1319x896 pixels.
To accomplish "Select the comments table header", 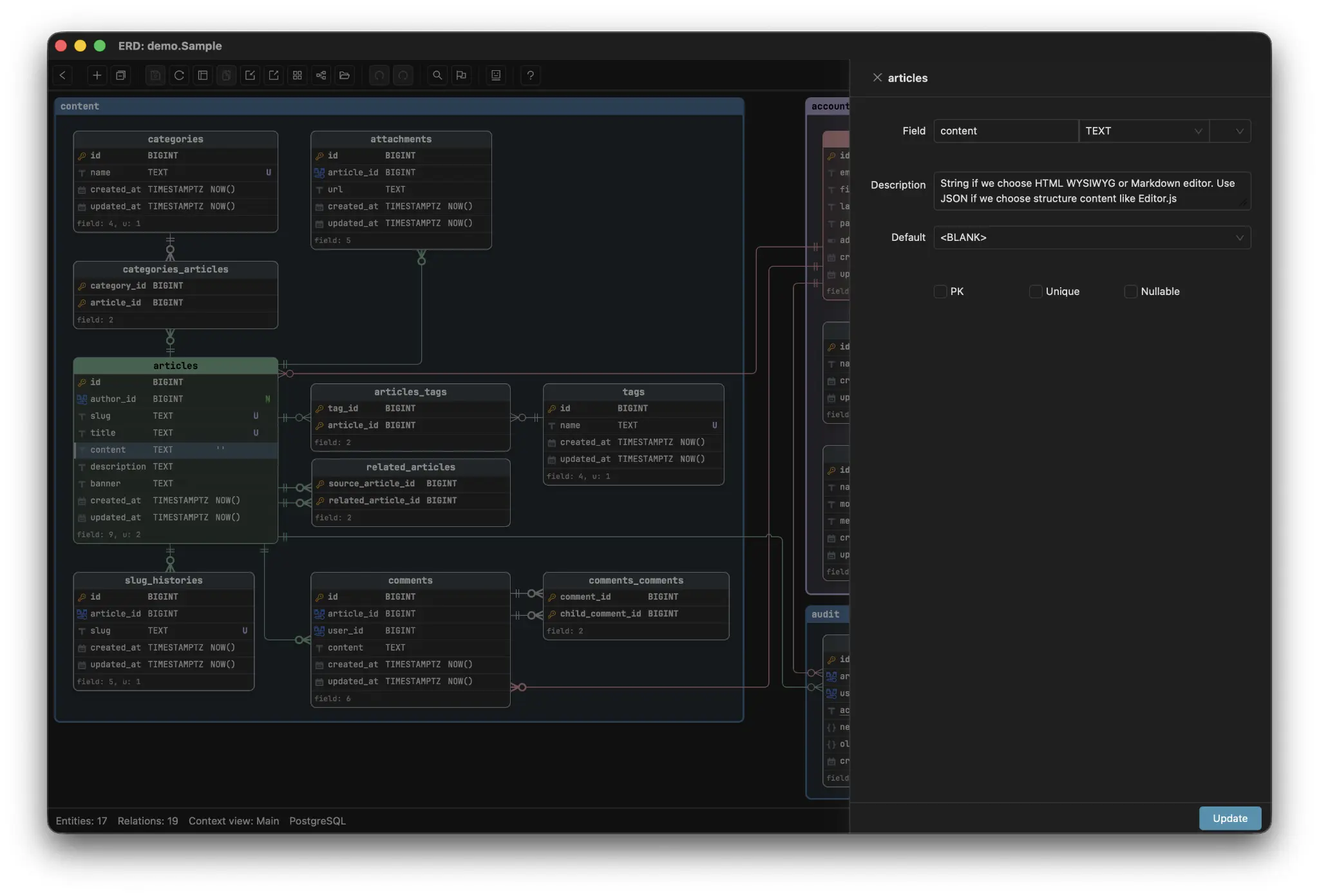I will [x=411, y=580].
